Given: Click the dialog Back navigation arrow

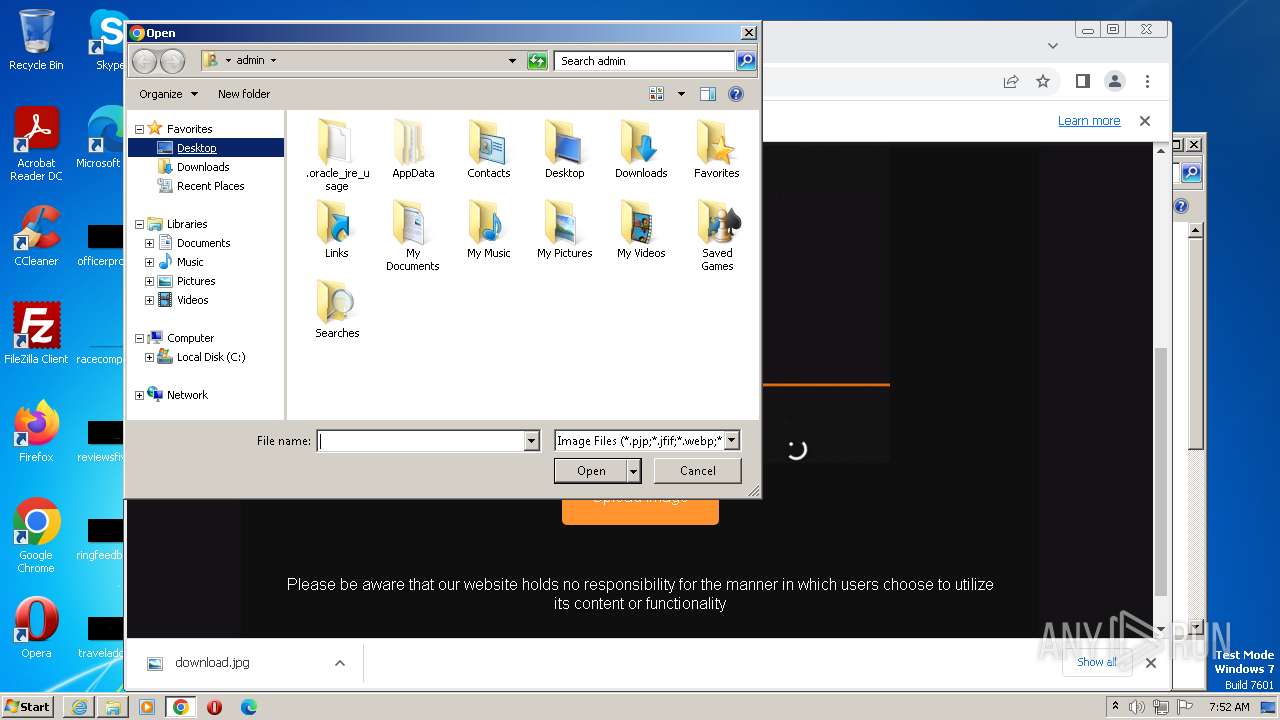Looking at the screenshot, I should click(x=145, y=61).
